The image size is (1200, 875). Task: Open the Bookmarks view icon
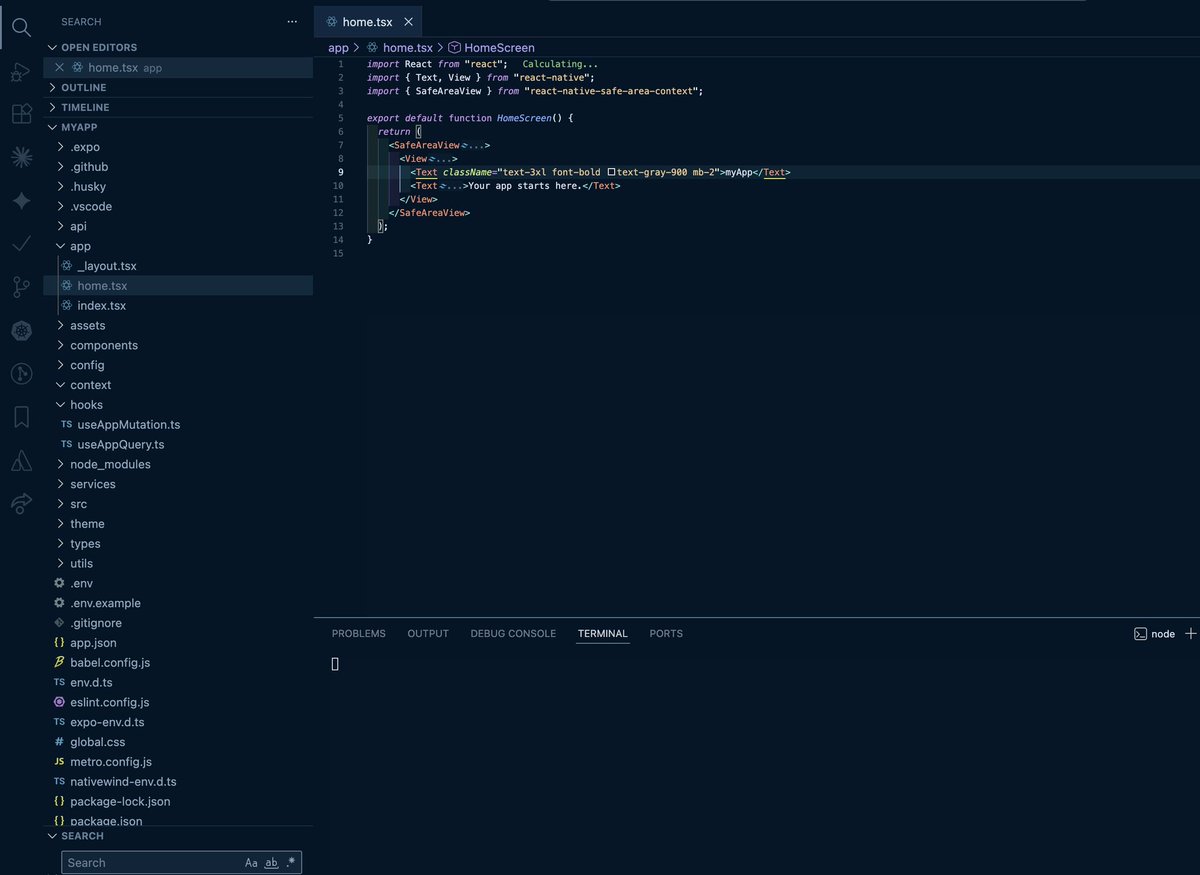click(x=21, y=417)
